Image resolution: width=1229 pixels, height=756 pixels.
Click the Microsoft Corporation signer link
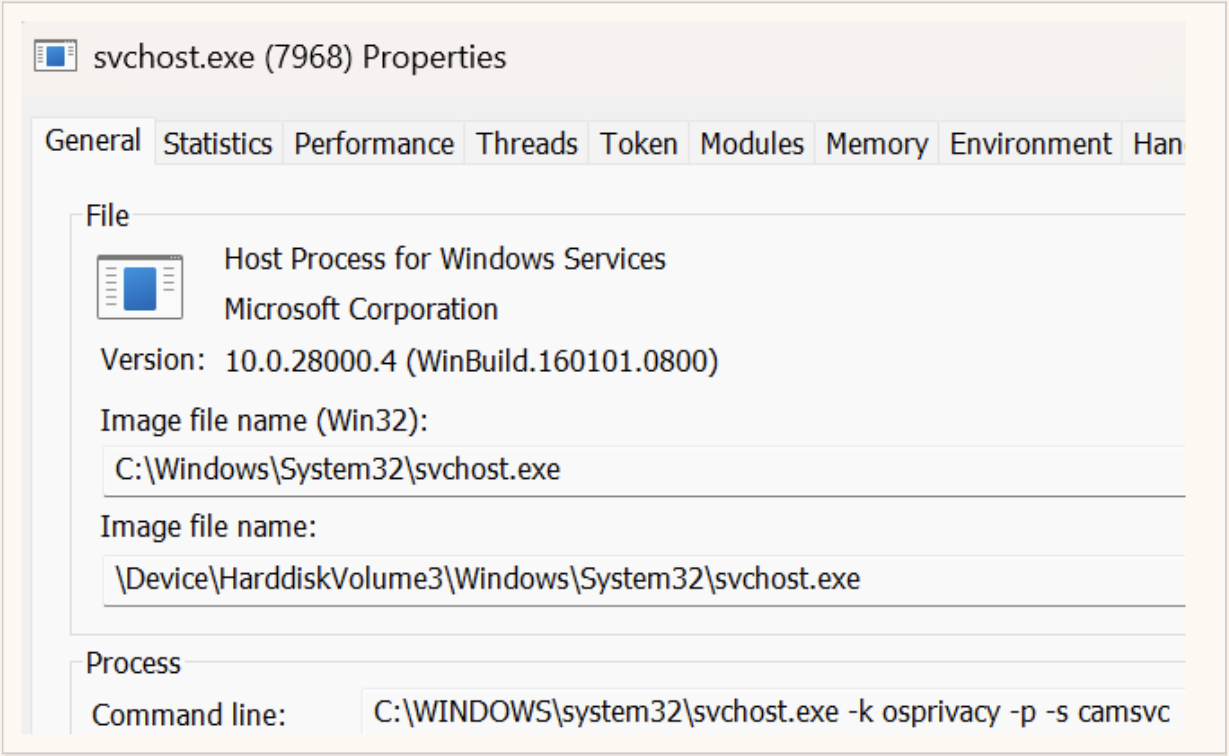click(361, 310)
